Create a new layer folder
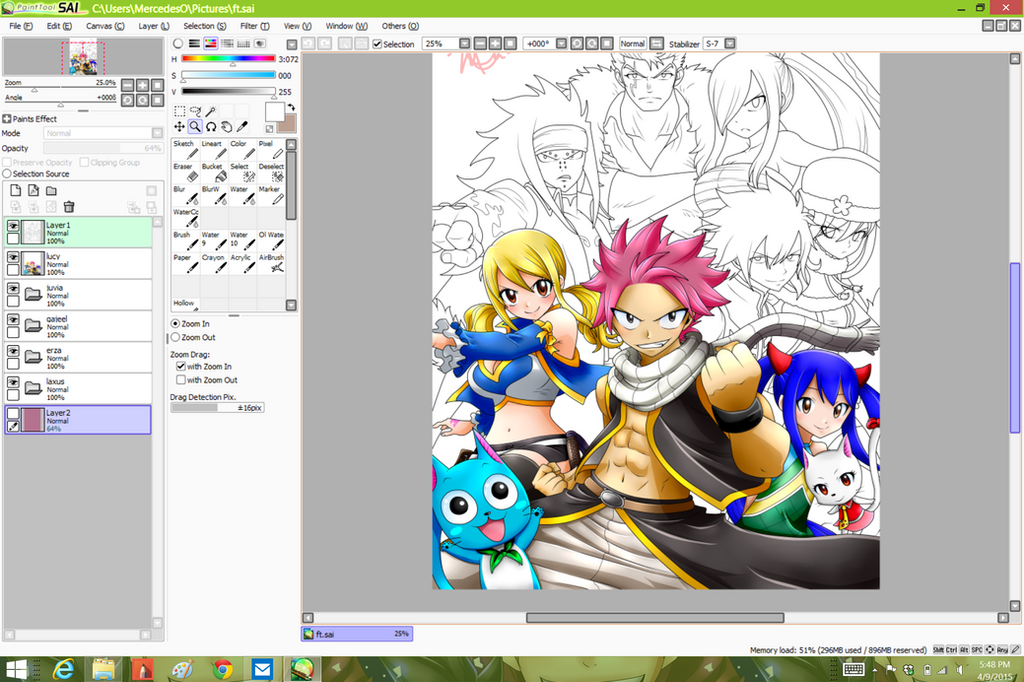Screen dimensions: 1024x682 click(x=51, y=191)
